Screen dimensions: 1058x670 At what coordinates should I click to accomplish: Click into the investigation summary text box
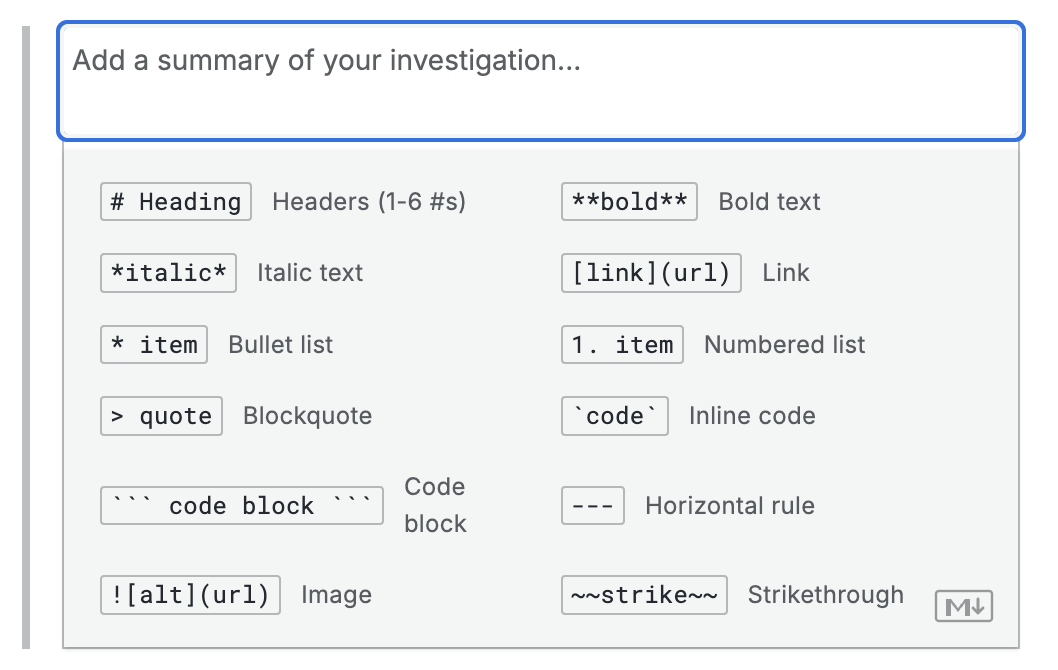pyautogui.click(x=540, y=82)
